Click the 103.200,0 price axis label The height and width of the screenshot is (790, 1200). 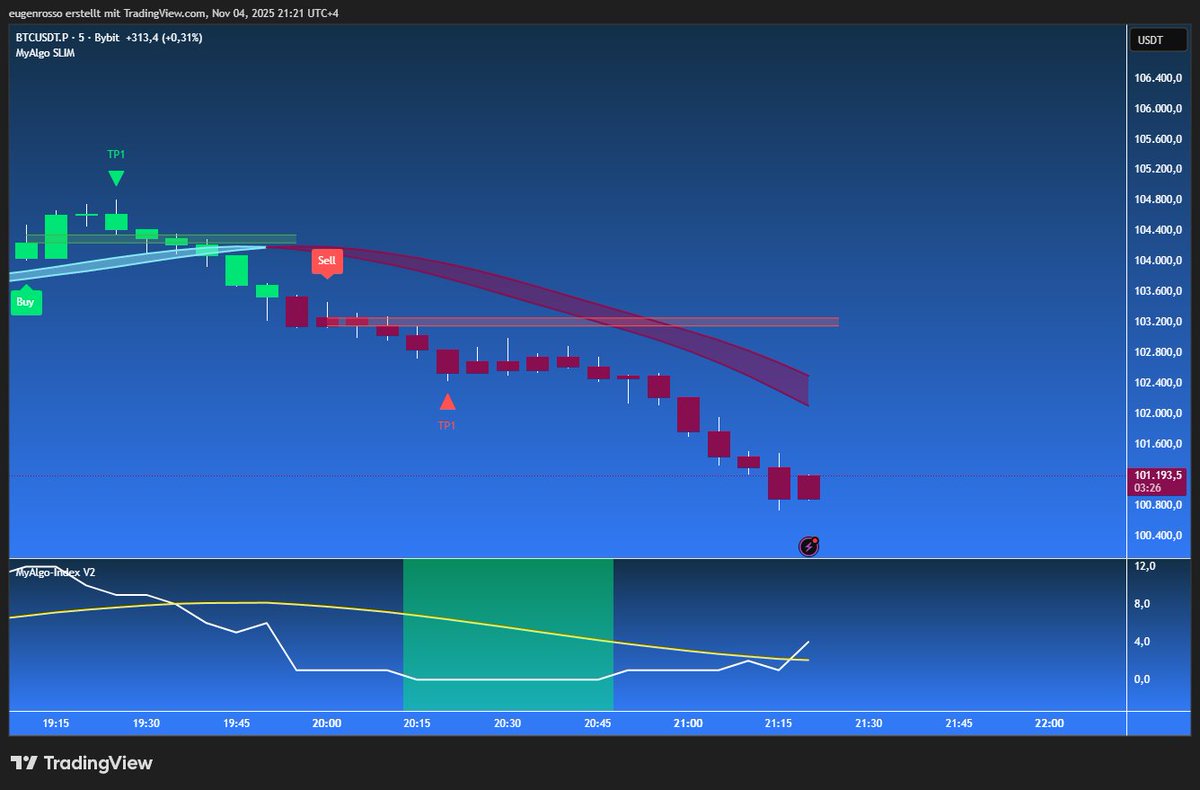point(1156,322)
